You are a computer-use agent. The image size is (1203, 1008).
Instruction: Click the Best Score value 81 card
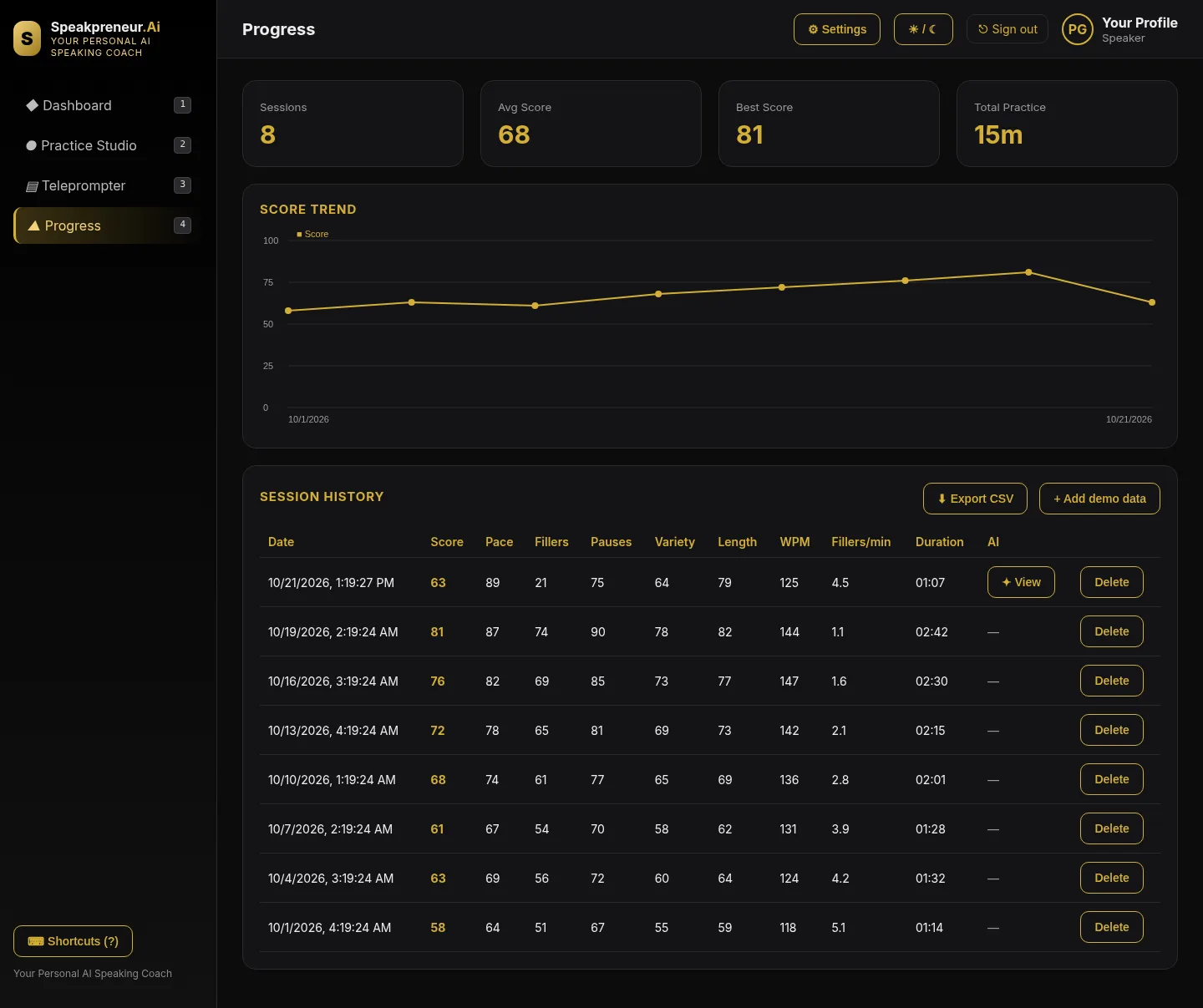829,124
